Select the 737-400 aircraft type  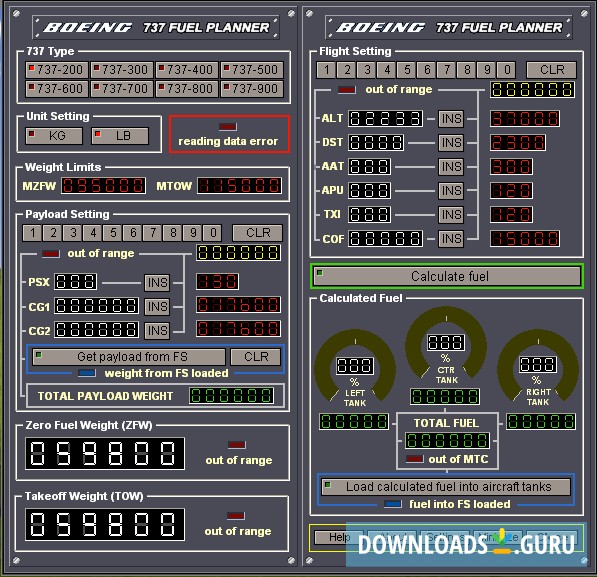pos(187,70)
